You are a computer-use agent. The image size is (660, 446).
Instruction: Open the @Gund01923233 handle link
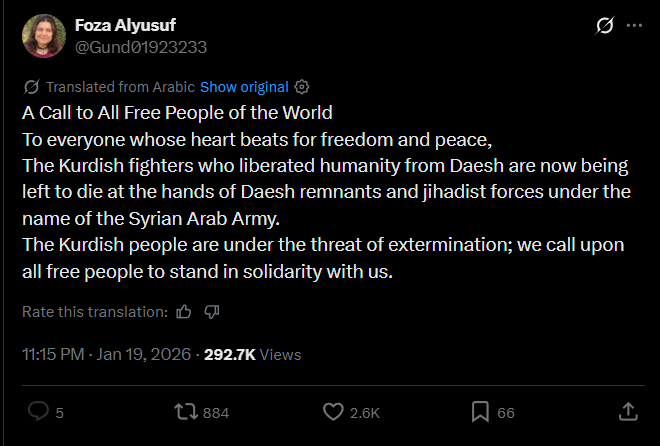coord(141,46)
